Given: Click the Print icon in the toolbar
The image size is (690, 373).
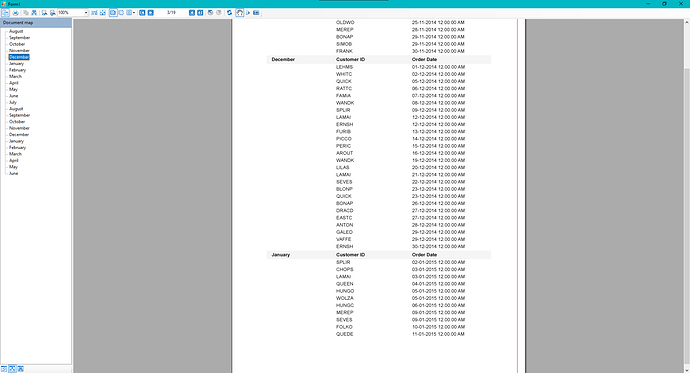Looking at the screenshot, I should [x=15, y=13].
